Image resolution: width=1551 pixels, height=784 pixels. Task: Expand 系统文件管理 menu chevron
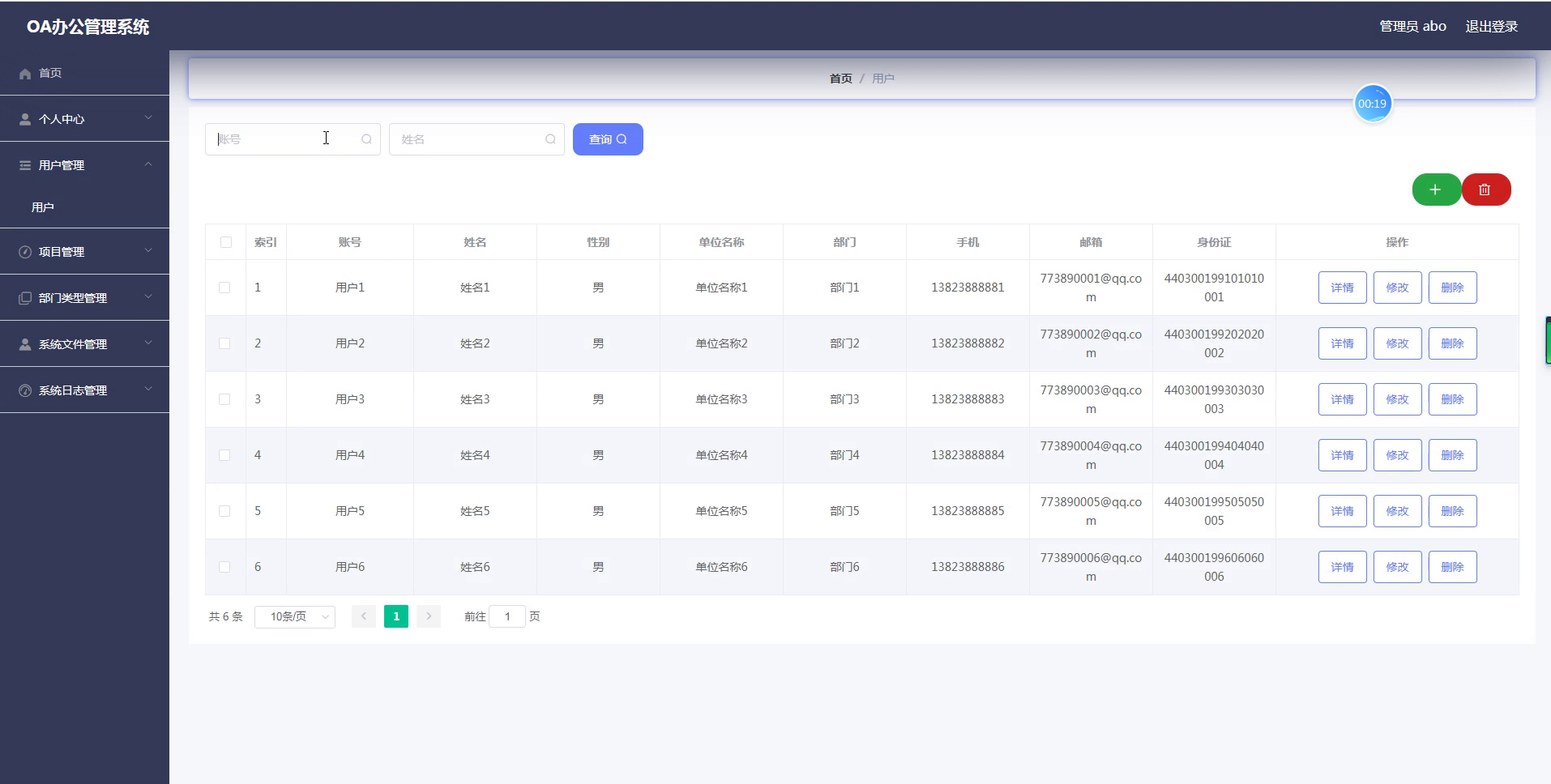point(148,343)
